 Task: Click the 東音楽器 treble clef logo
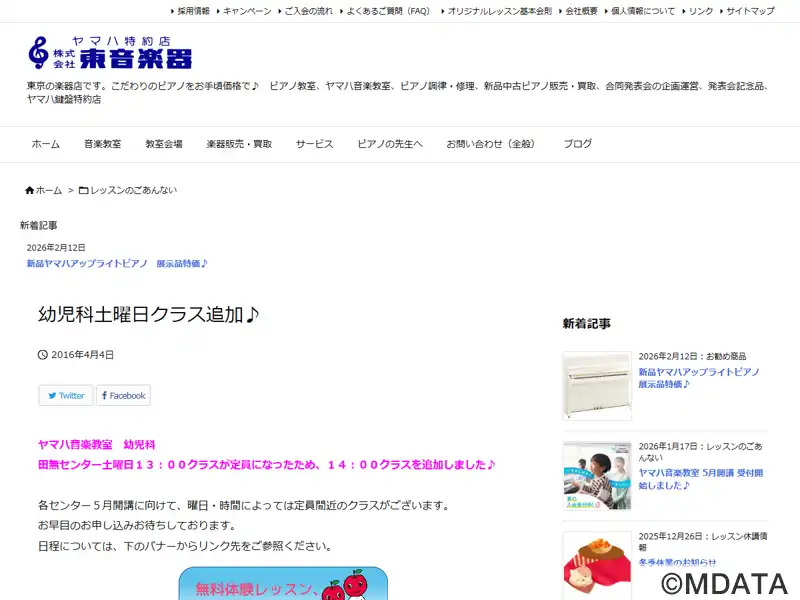point(38,53)
